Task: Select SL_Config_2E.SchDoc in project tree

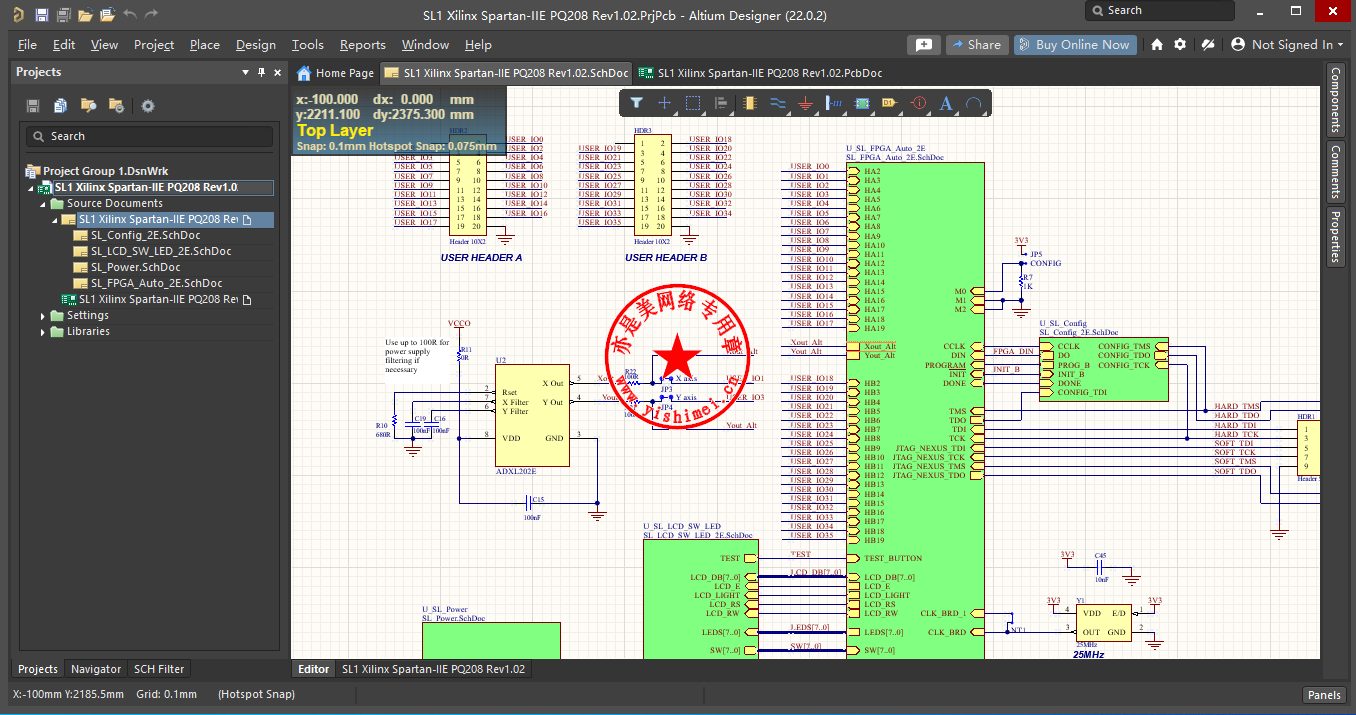Action: tap(145, 235)
